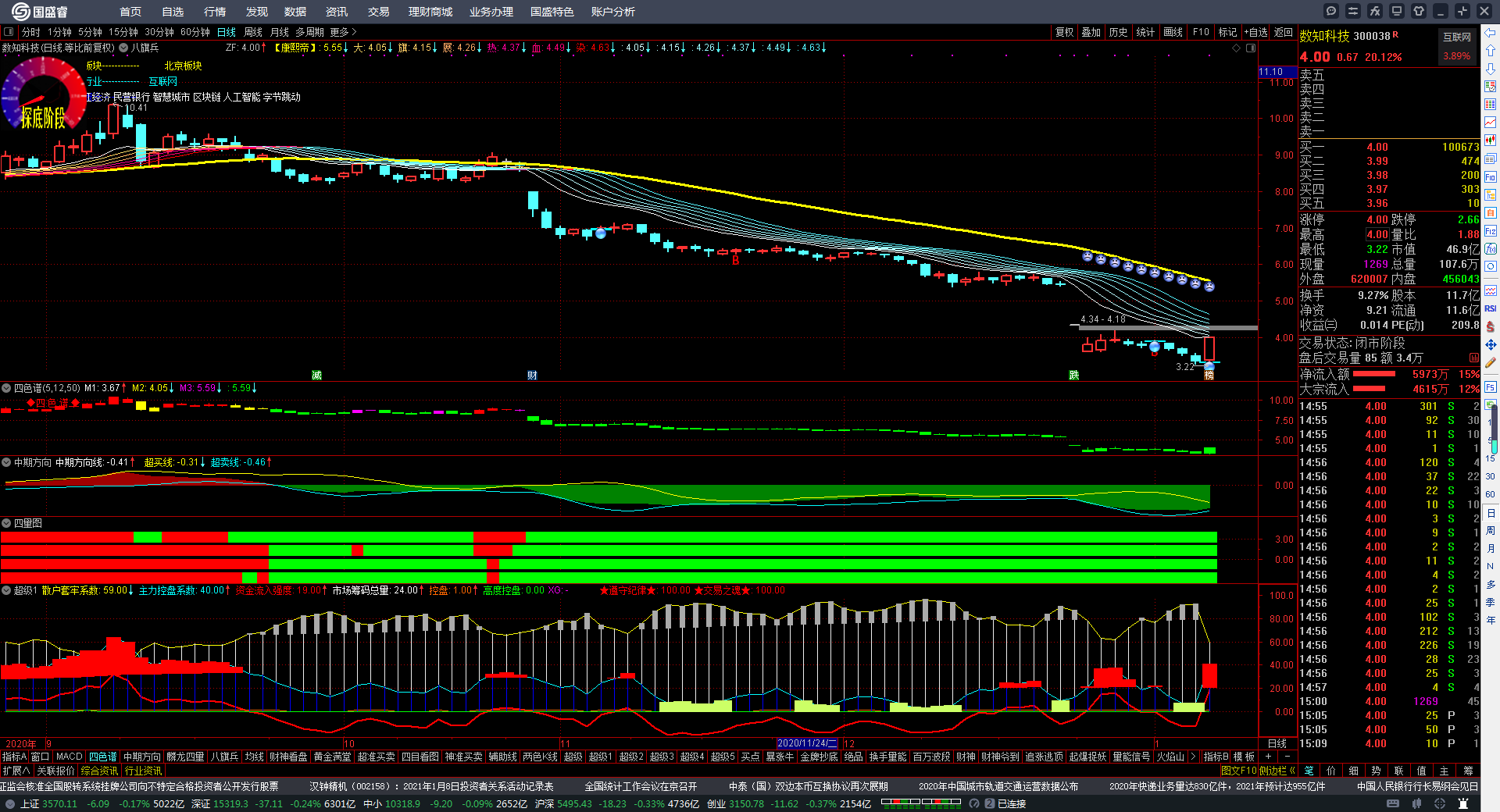This screenshot has width=1500, height=812.
Task: Click the Fiz icon in right toolbar
Action: pyautogui.click(x=1491, y=231)
